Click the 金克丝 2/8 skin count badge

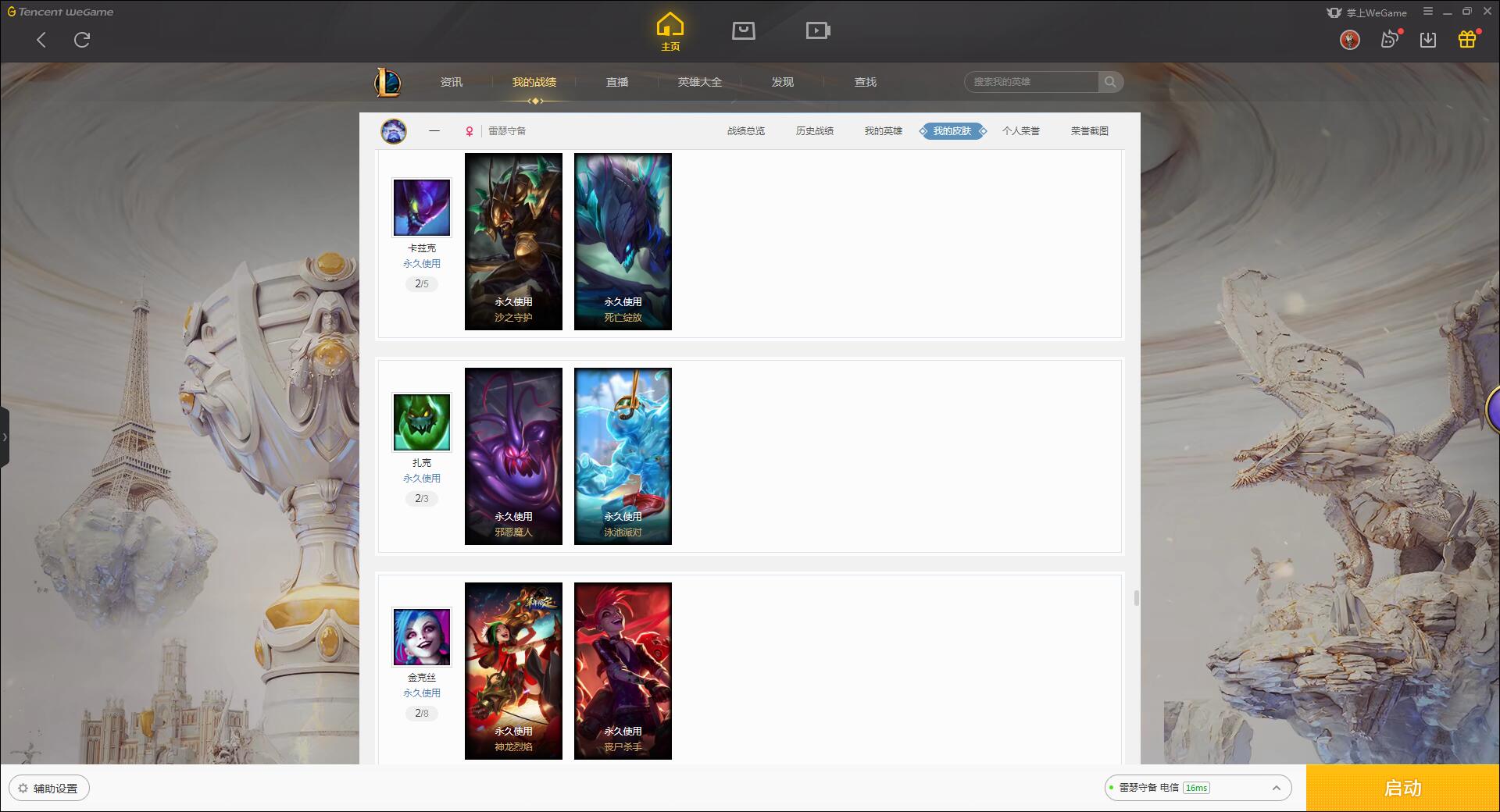(422, 714)
